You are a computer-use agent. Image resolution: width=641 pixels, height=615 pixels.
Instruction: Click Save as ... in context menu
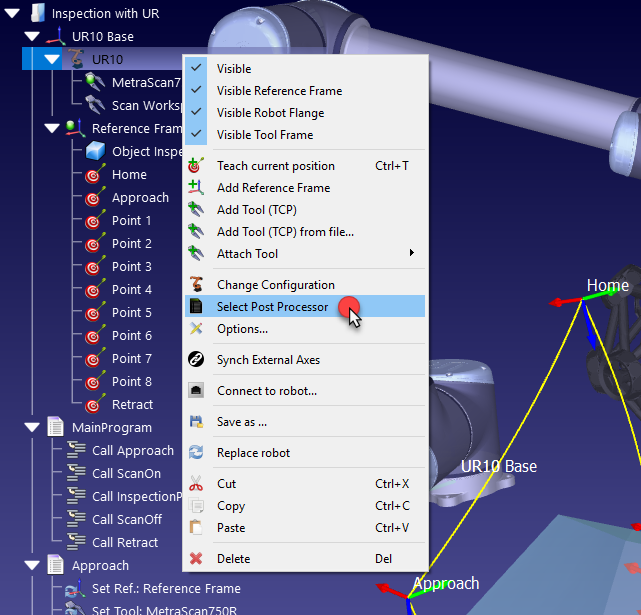(241, 422)
